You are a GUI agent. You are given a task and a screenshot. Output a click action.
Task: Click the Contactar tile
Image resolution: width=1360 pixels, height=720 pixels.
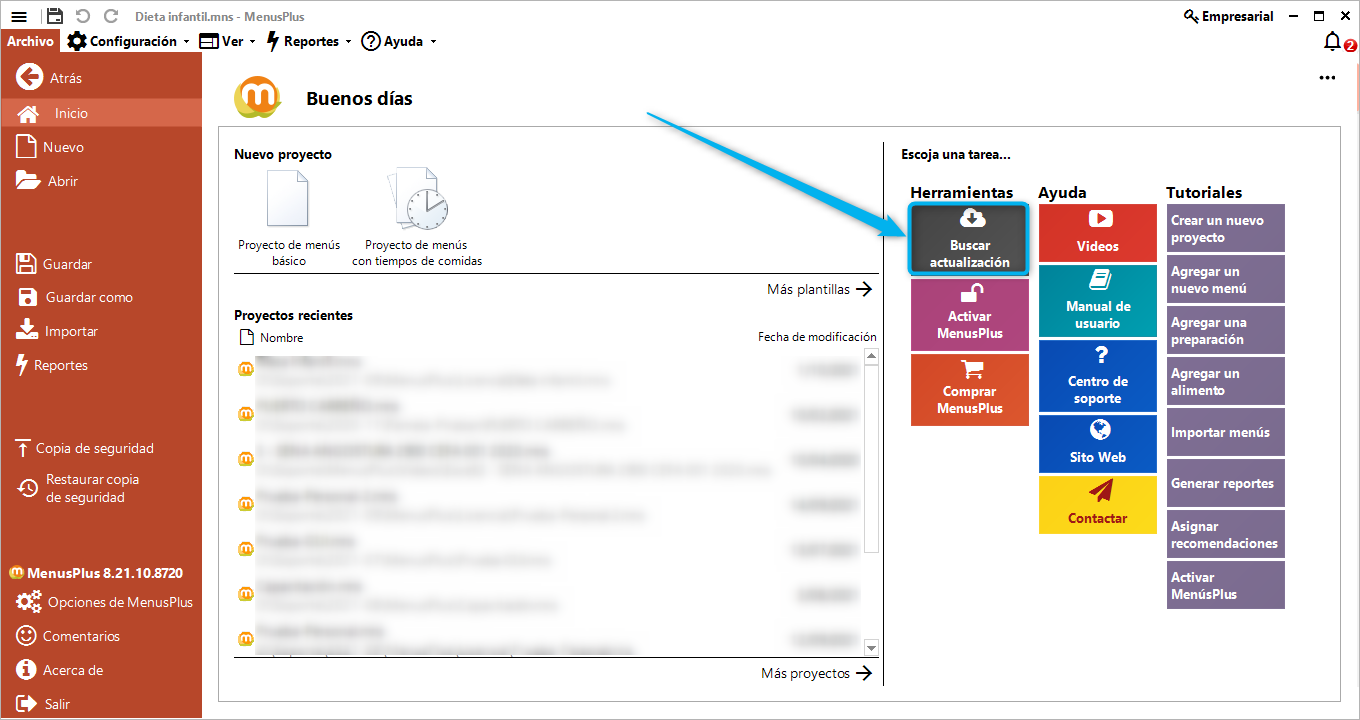pos(1098,505)
